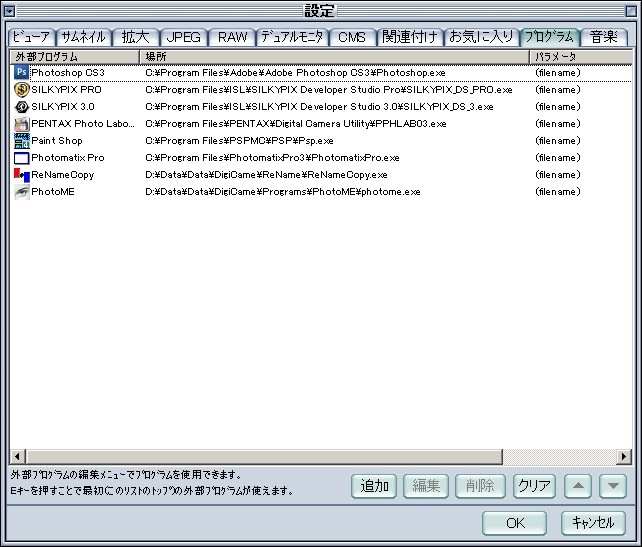Select the ReNameCopy entry name
The height and width of the screenshot is (547, 642).
pyautogui.click(x=63, y=175)
